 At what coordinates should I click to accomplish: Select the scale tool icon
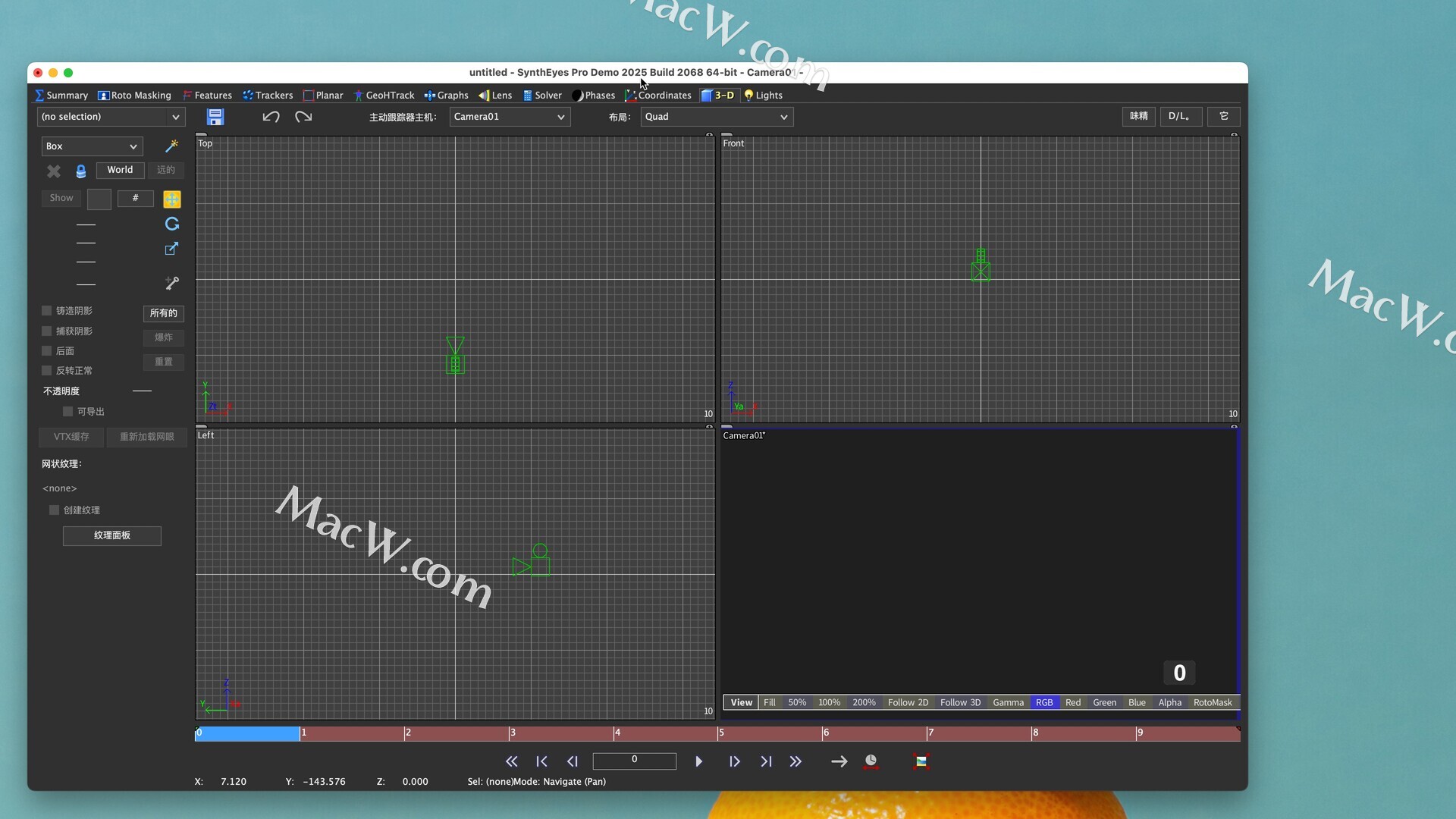172,249
